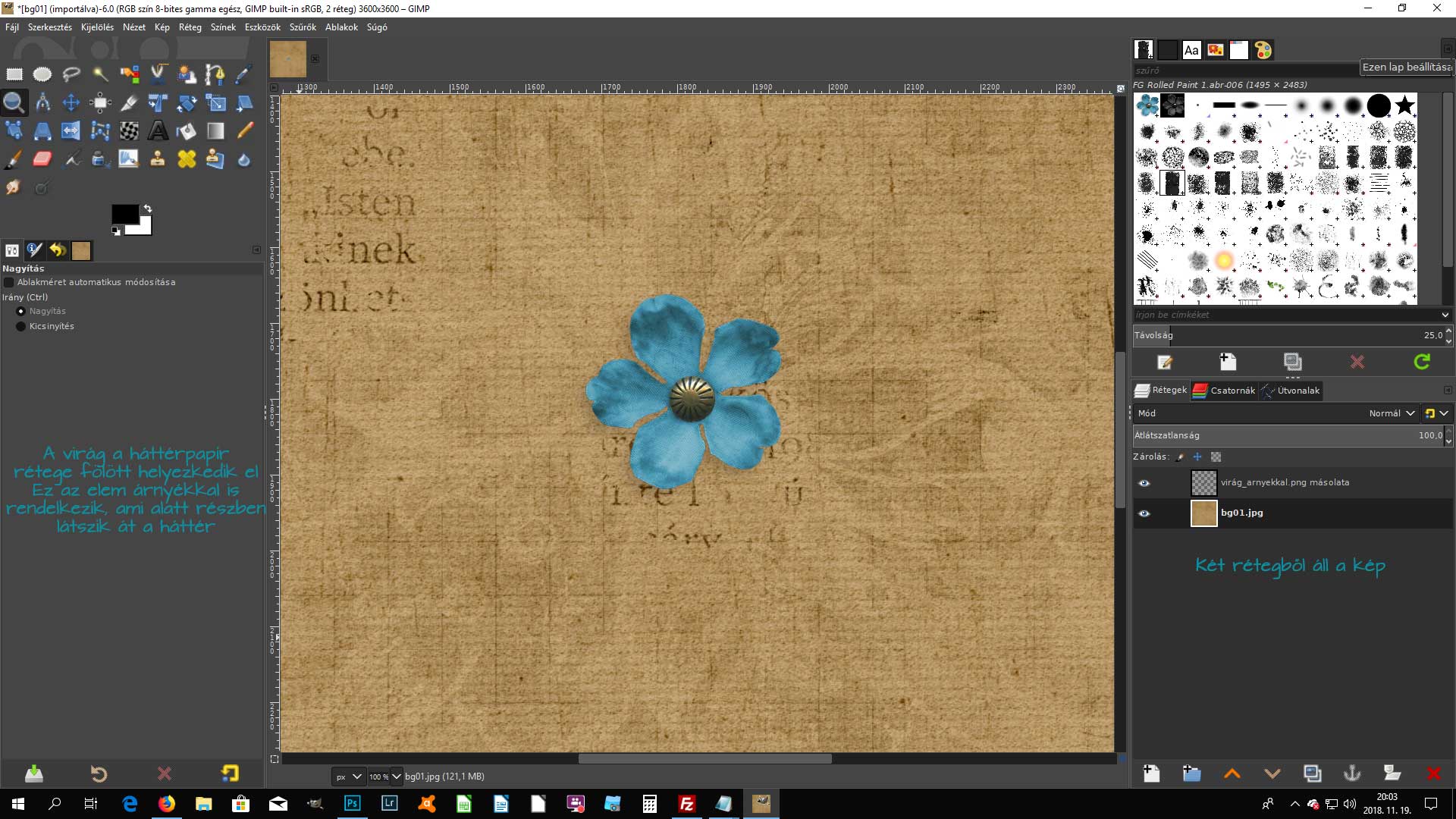Select the Text tool
Image resolution: width=1456 pixels, height=819 pixels.
click(x=158, y=131)
